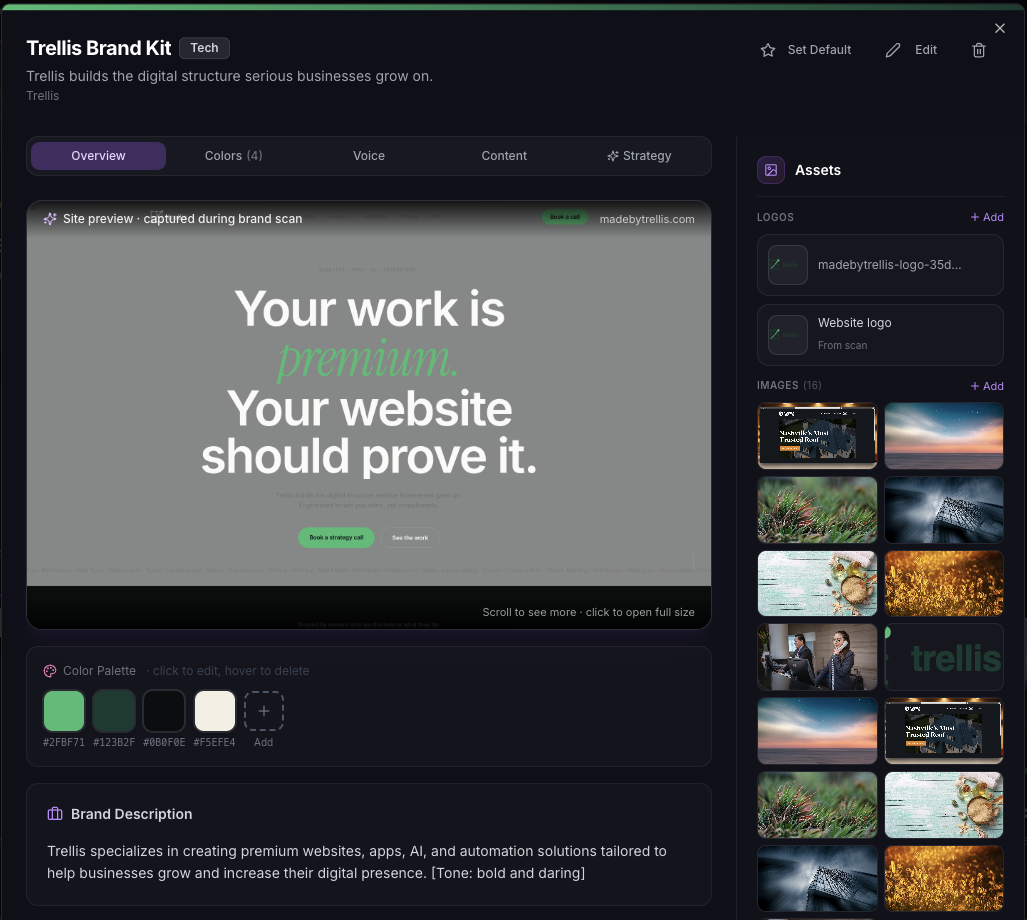The height and width of the screenshot is (920, 1027).
Task: Click the Brand Description briefcase icon
Action: tap(55, 814)
